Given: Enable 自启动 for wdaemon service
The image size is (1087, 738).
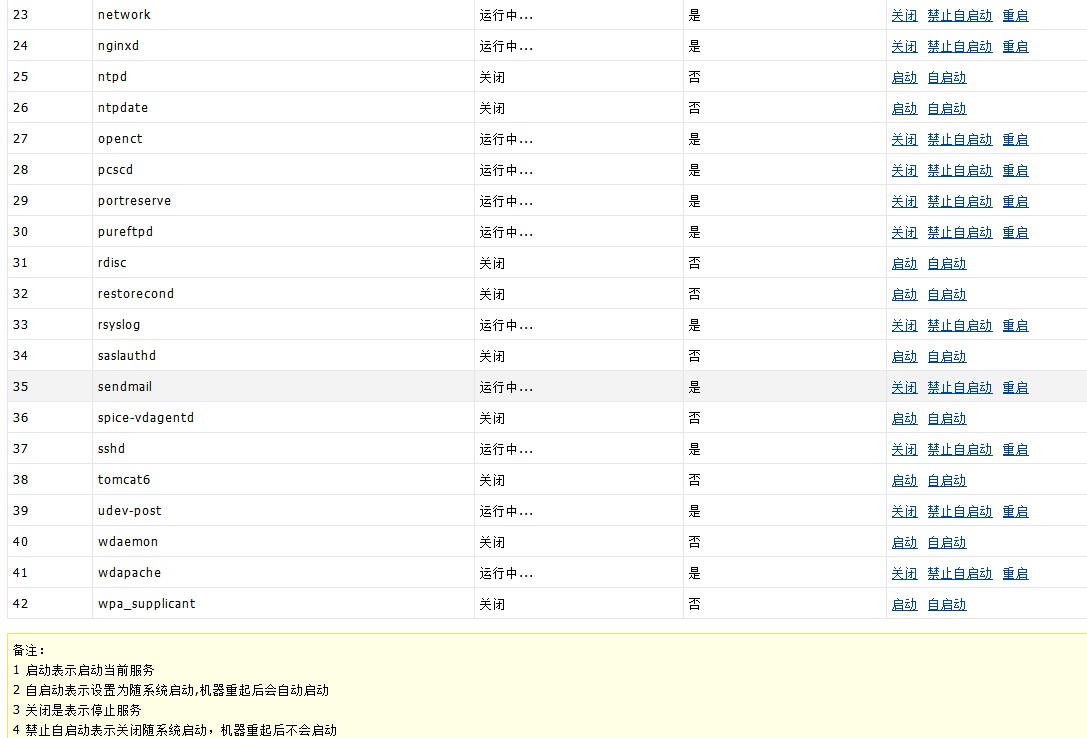Looking at the screenshot, I should click(946, 542).
